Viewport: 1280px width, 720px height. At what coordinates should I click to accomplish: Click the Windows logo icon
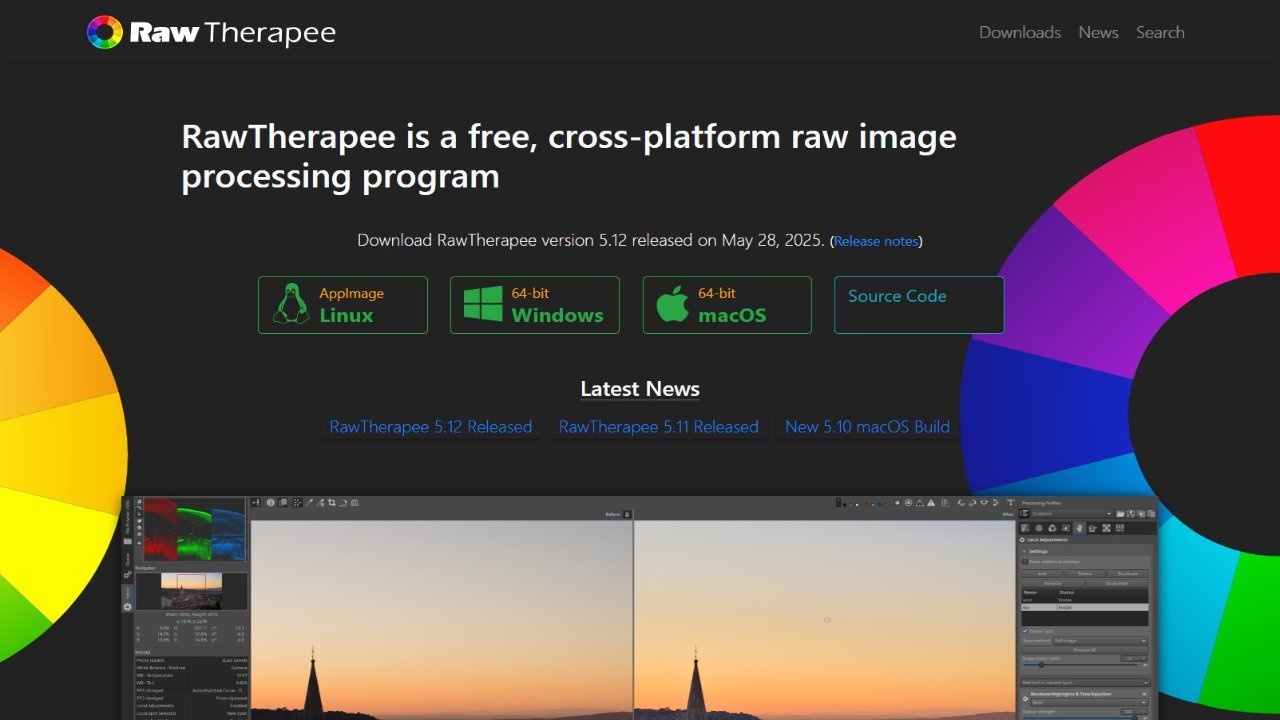tap(483, 304)
